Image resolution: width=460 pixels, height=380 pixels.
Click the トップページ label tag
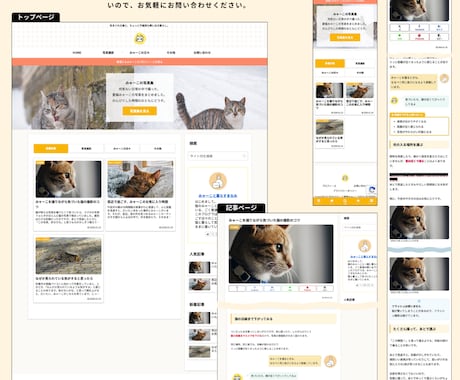coord(36,17)
